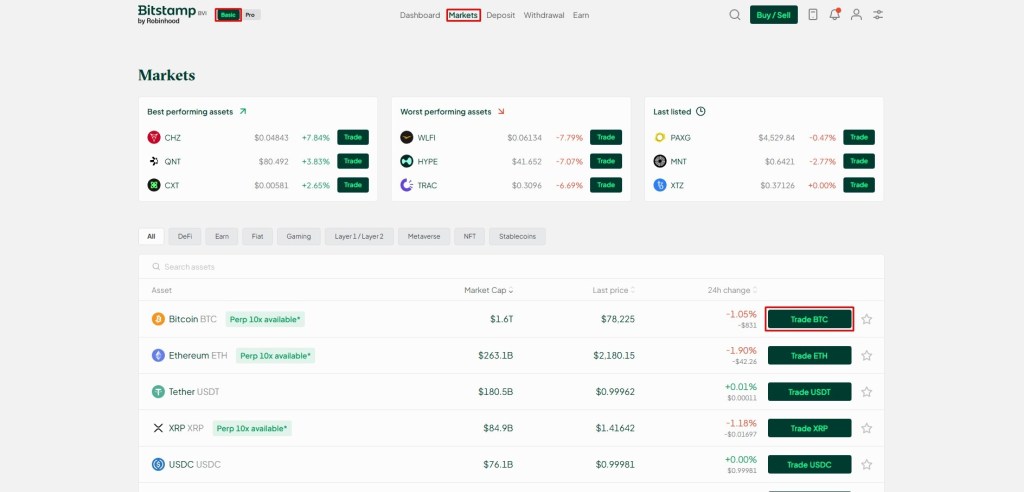
Task: Focus the Search assets input field
Action: (511, 267)
